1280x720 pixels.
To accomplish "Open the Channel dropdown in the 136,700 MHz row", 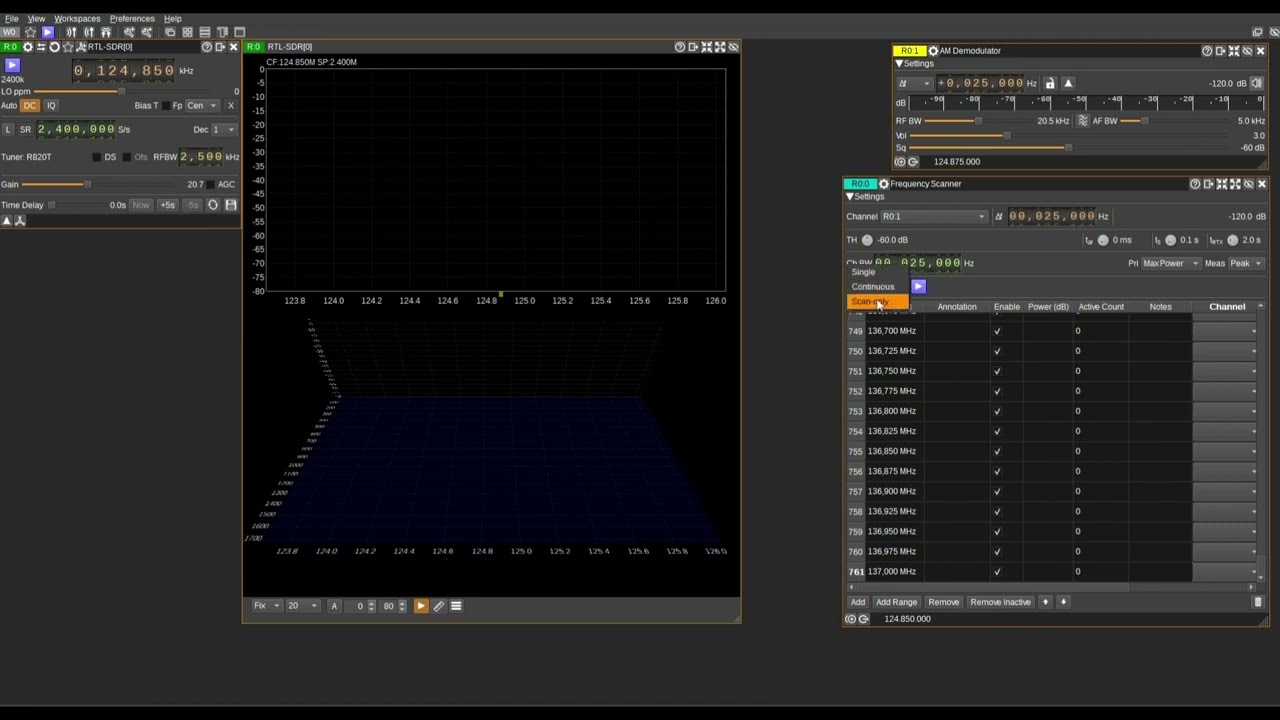I will point(1226,331).
